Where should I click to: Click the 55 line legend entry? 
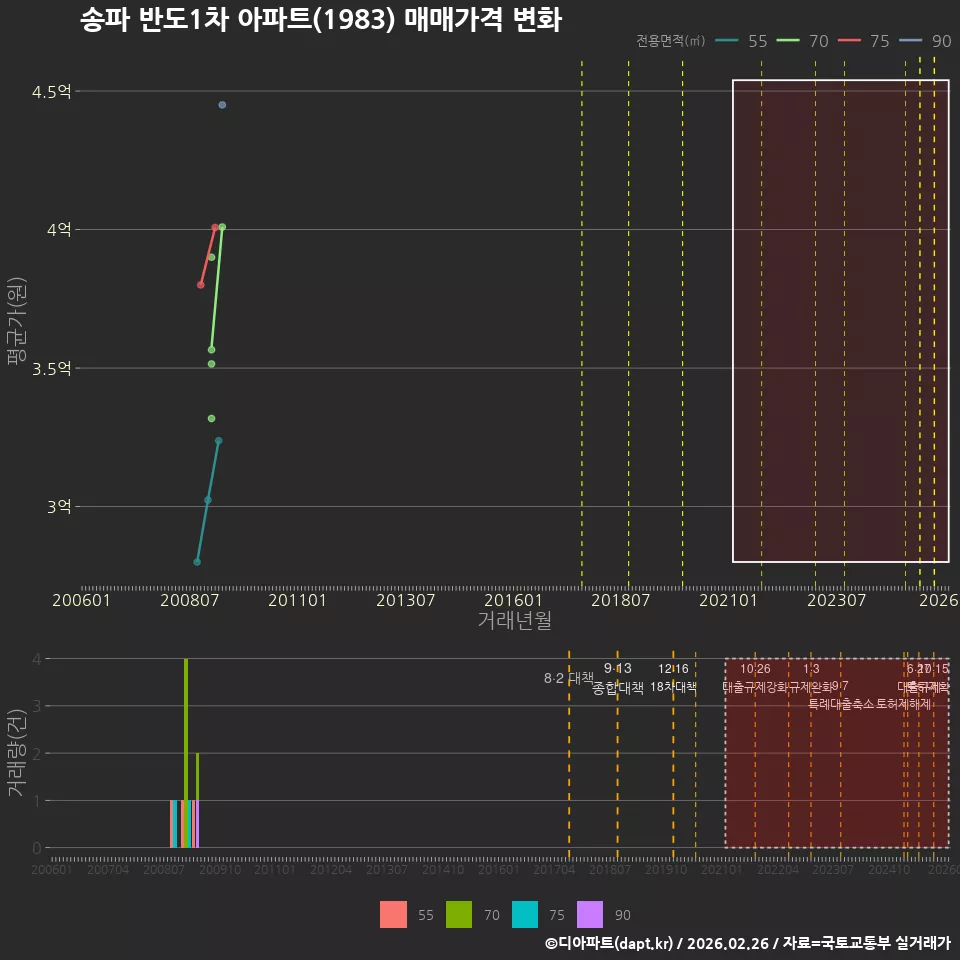741,41
